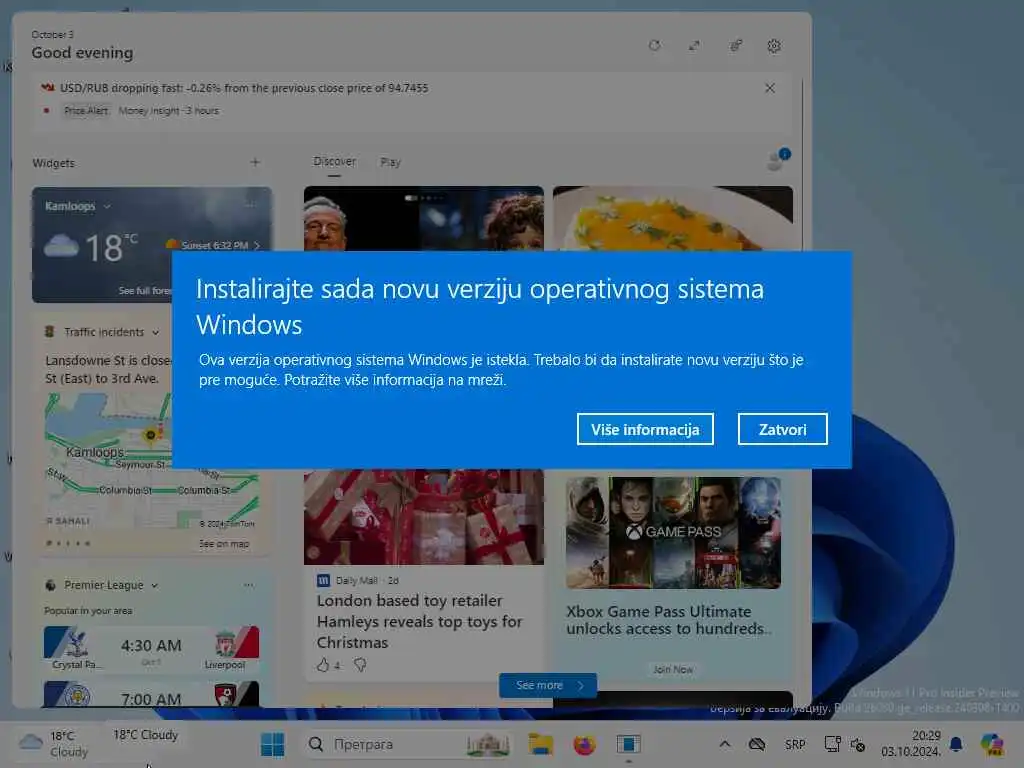
Task: Click the Price Alert tag
Action: (86, 110)
